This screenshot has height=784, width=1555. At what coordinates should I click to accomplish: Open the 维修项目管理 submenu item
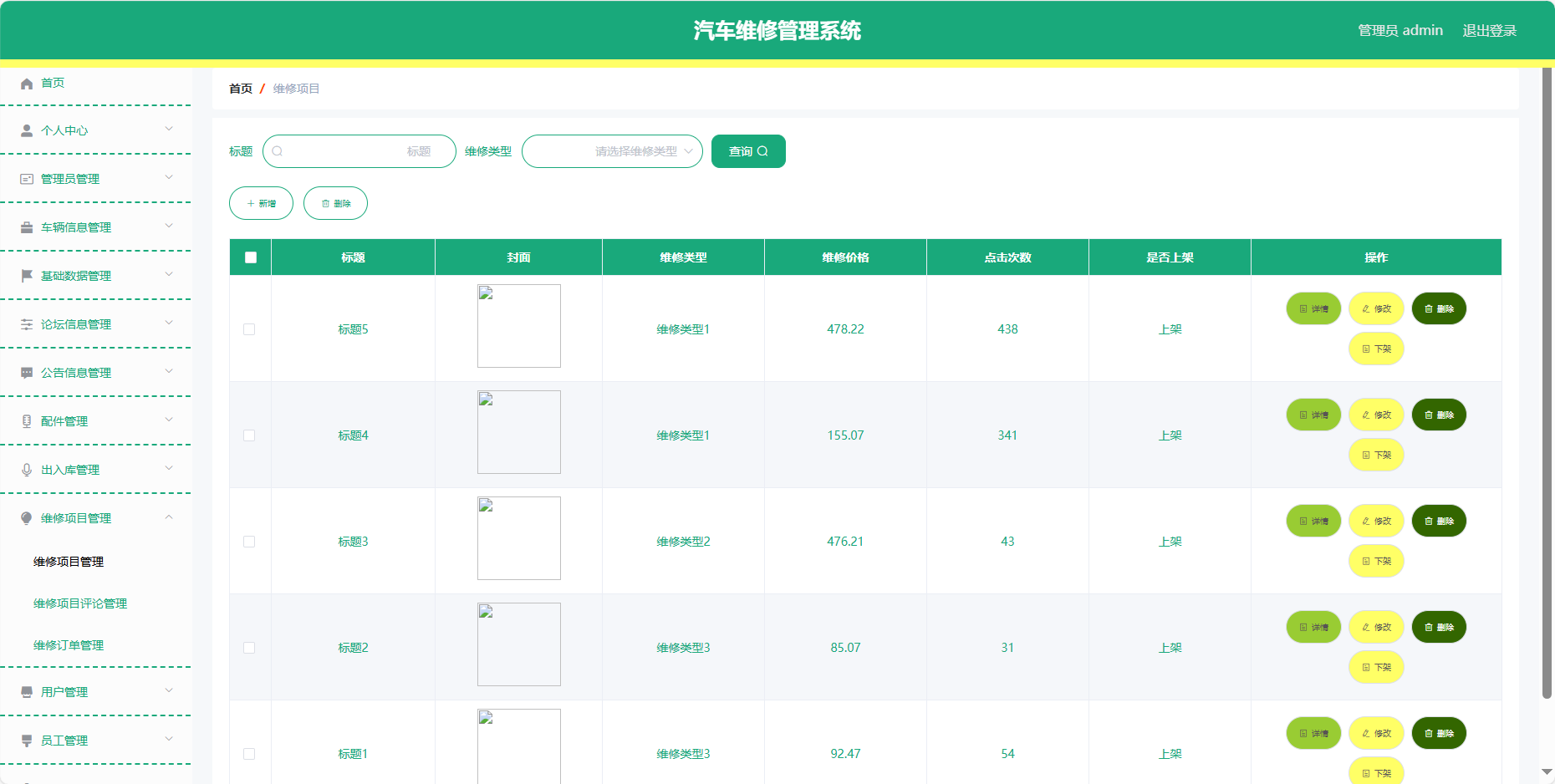click(x=69, y=562)
